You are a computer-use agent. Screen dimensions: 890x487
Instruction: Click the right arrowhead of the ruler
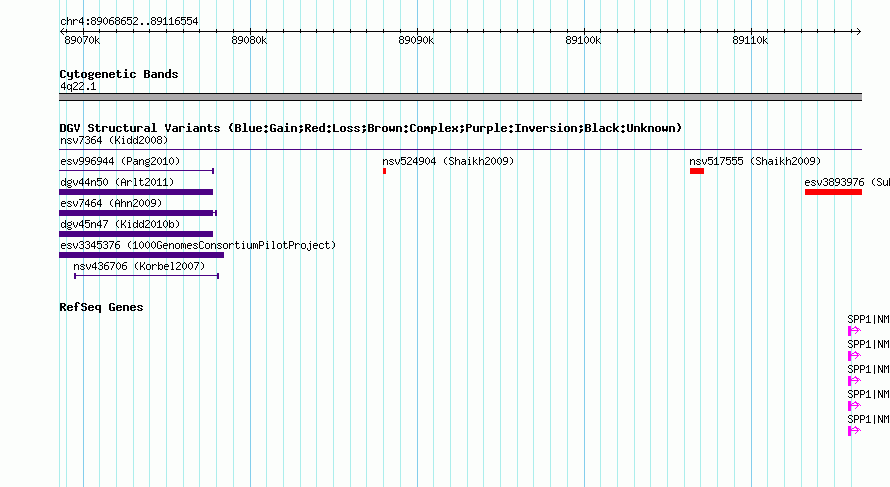pyautogui.click(x=859, y=31)
